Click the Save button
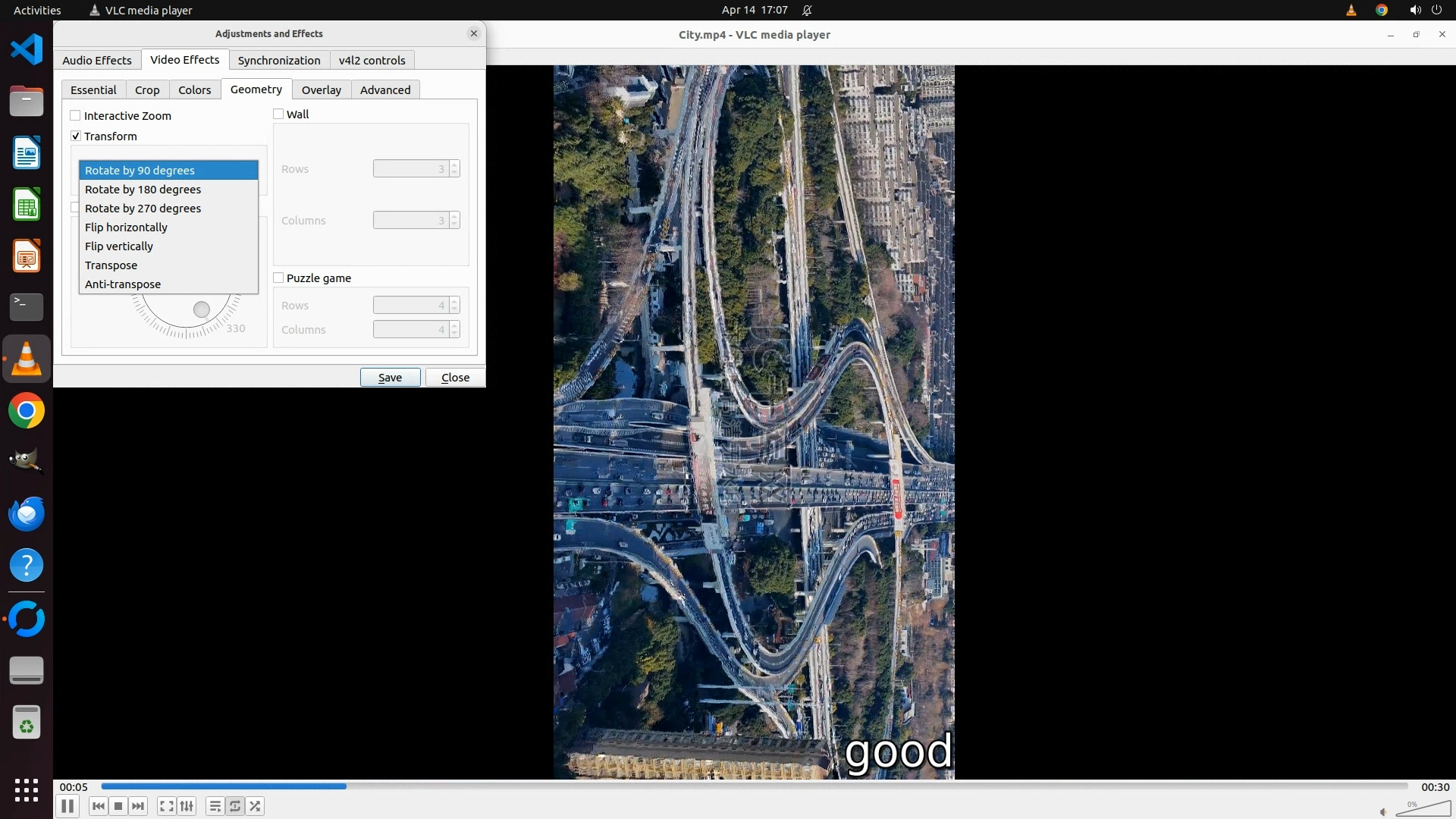 click(390, 378)
